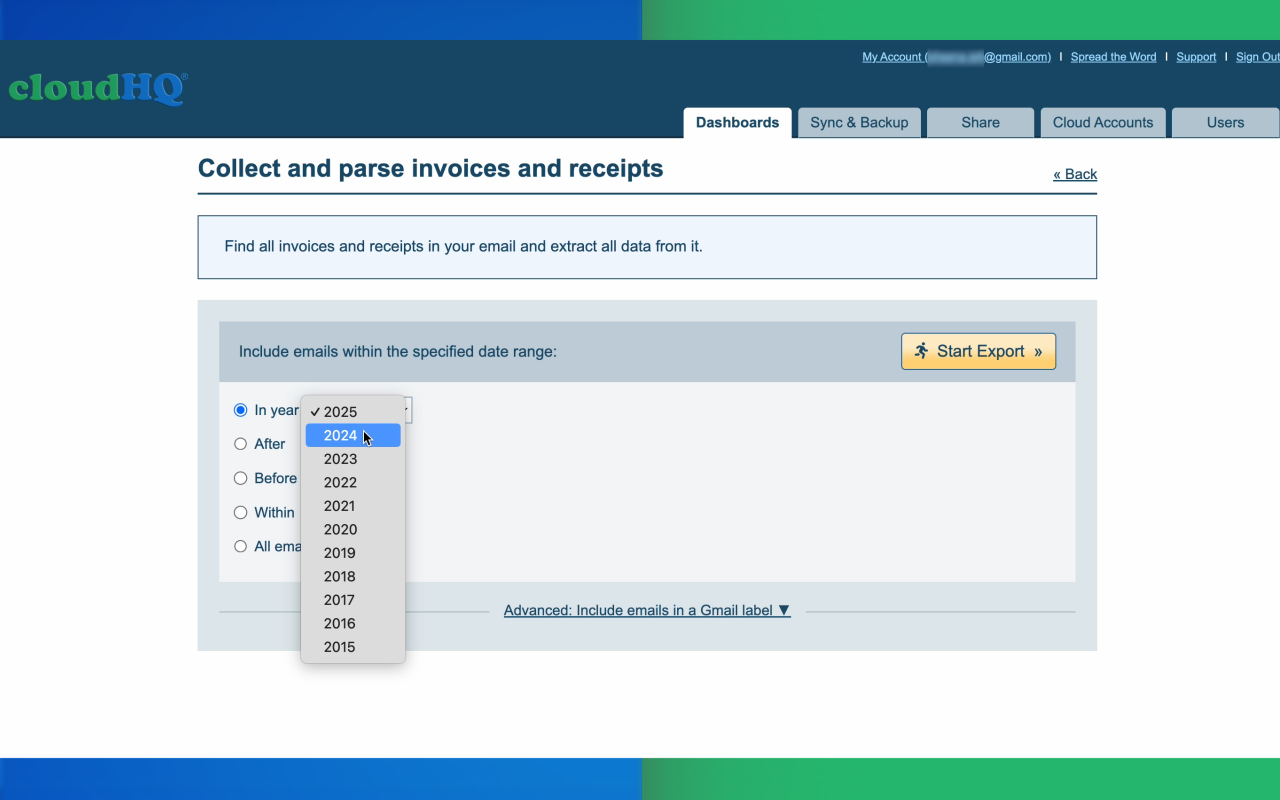Click the Sign Out link
This screenshot has width=1280, height=800.
pos(1257,57)
